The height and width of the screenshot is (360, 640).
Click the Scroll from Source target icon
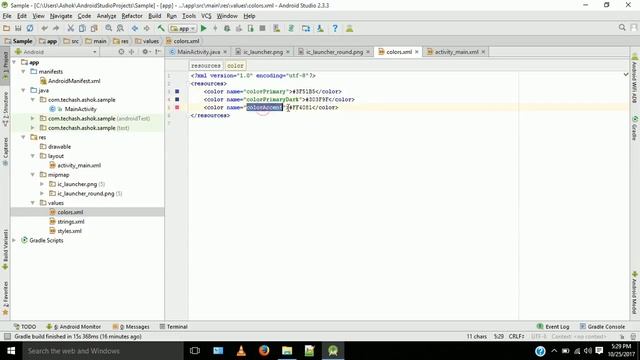pyautogui.click(x=121, y=52)
